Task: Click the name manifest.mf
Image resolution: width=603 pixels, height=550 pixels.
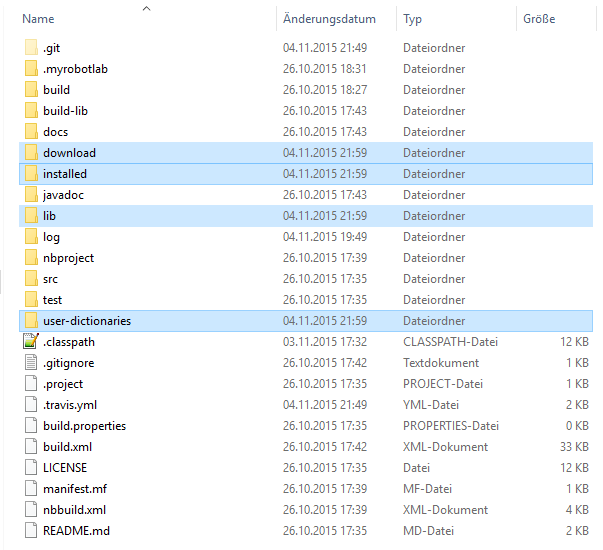Action: pyautogui.click(x=75, y=488)
